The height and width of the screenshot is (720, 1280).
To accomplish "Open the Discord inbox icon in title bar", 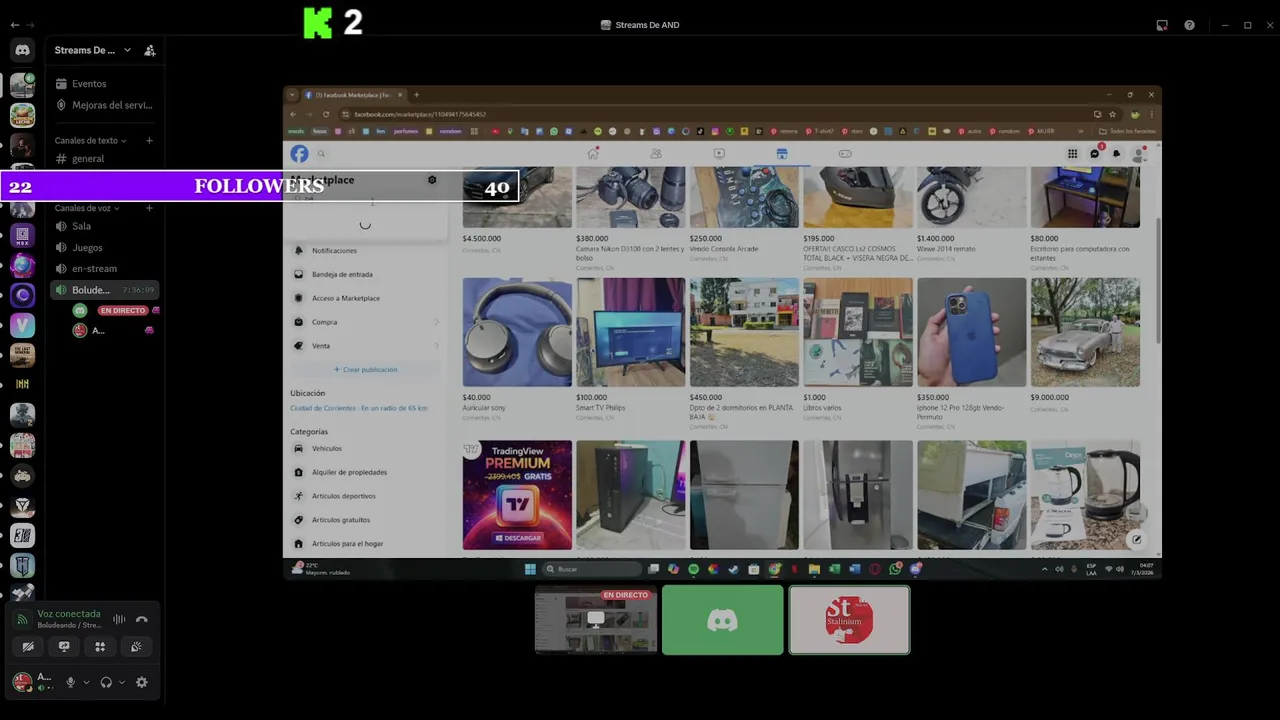I will click(1162, 25).
